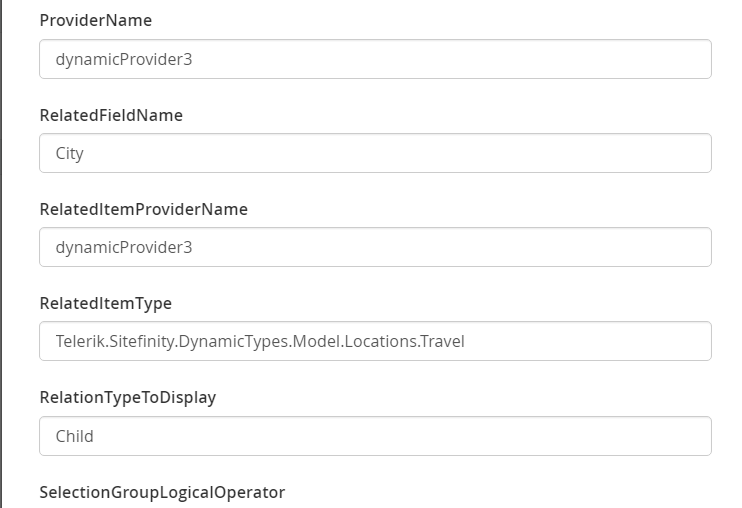The height and width of the screenshot is (508, 742).
Task: Select the RelatedItemProviderName text box
Action: [x=375, y=247]
